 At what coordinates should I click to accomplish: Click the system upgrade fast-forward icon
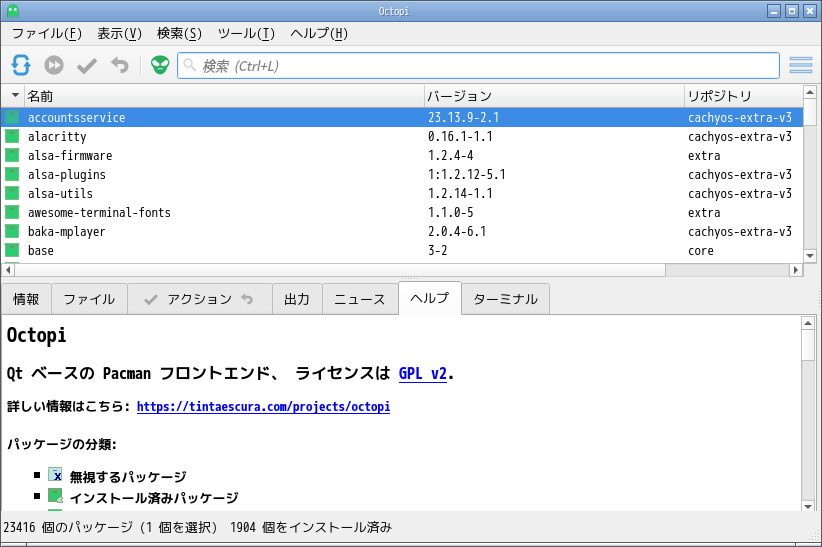54,66
